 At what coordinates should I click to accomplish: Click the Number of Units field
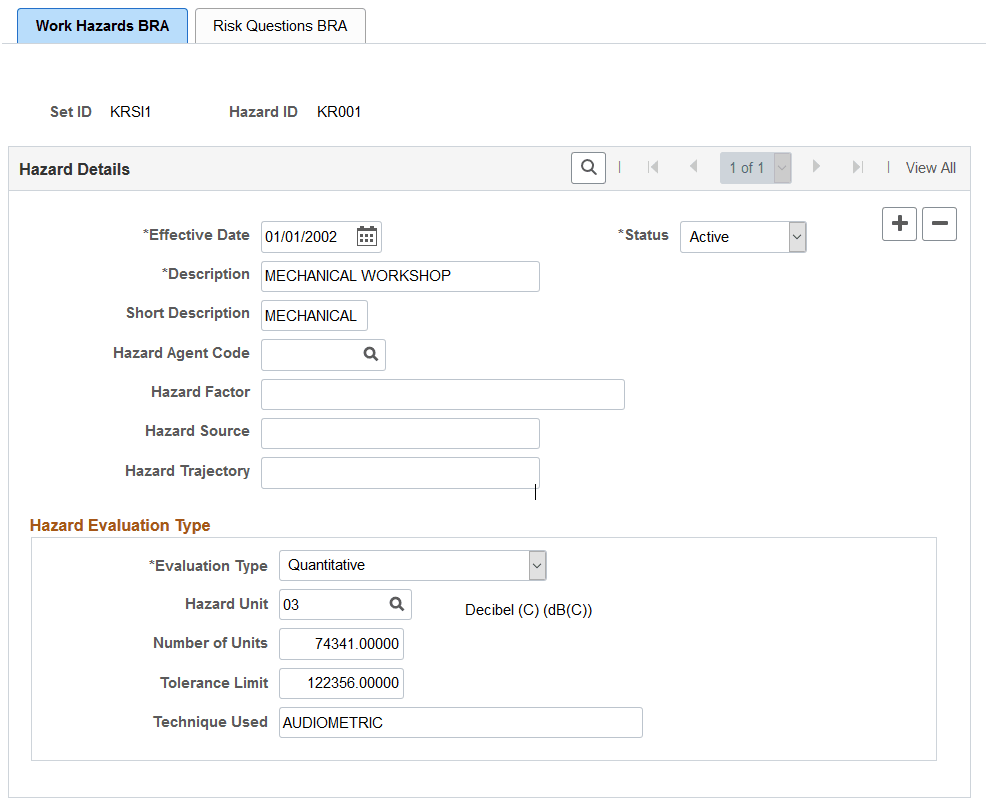(x=341, y=644)
